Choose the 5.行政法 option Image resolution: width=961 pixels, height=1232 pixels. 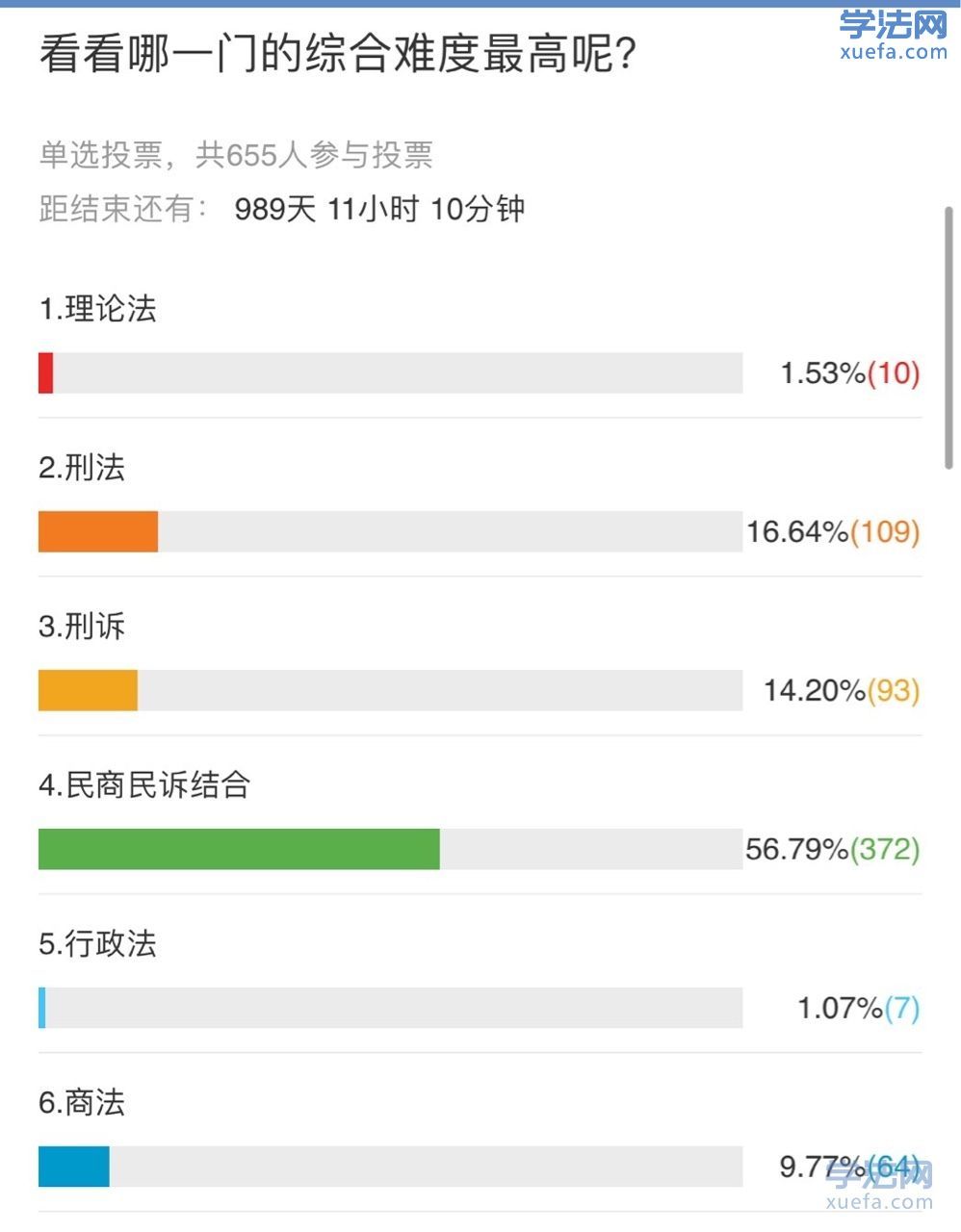(97, 944)
